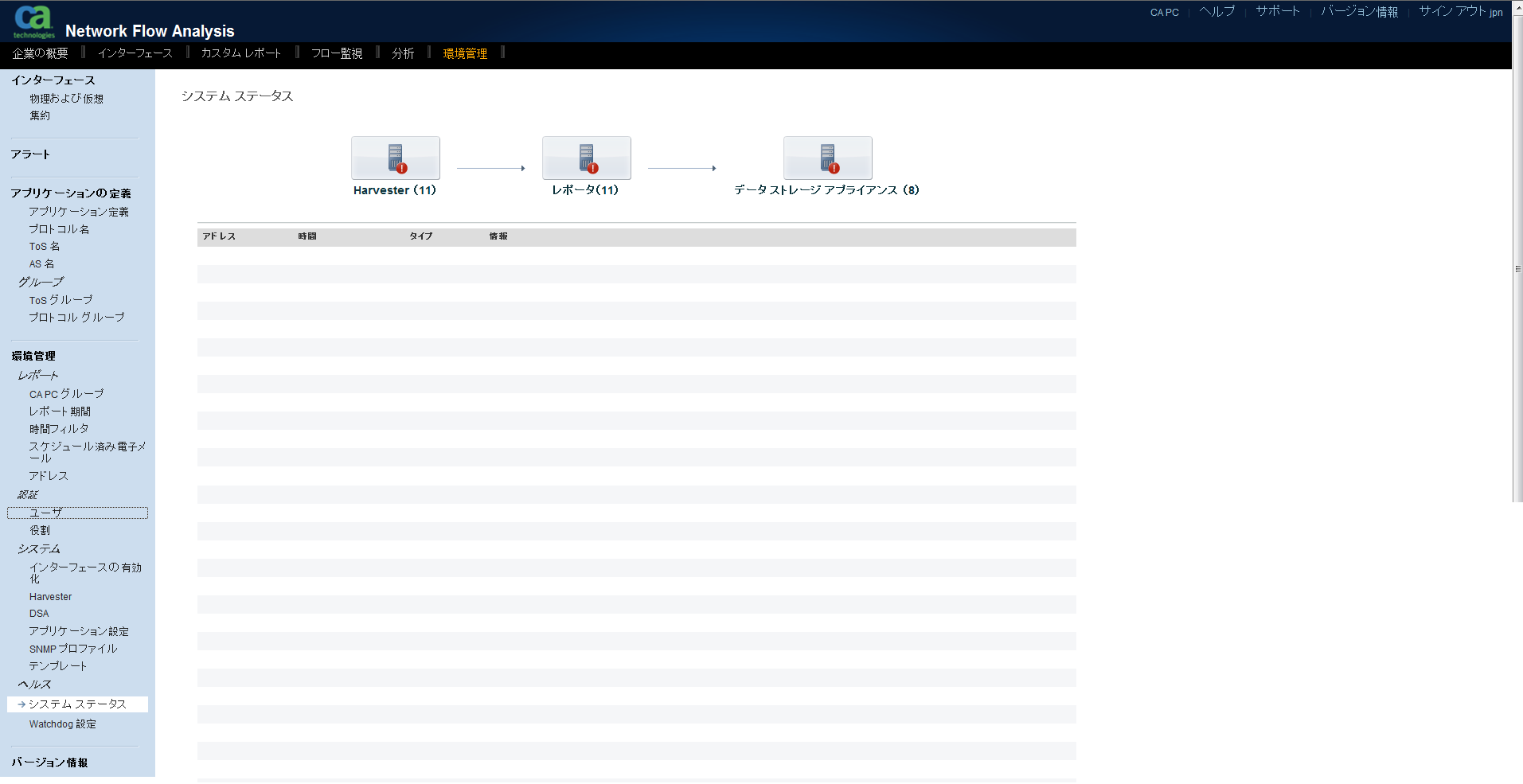Click the 環境管理 sidebar heading
The height and width of the screenshot is (784, 1523).
click(33, 356)
